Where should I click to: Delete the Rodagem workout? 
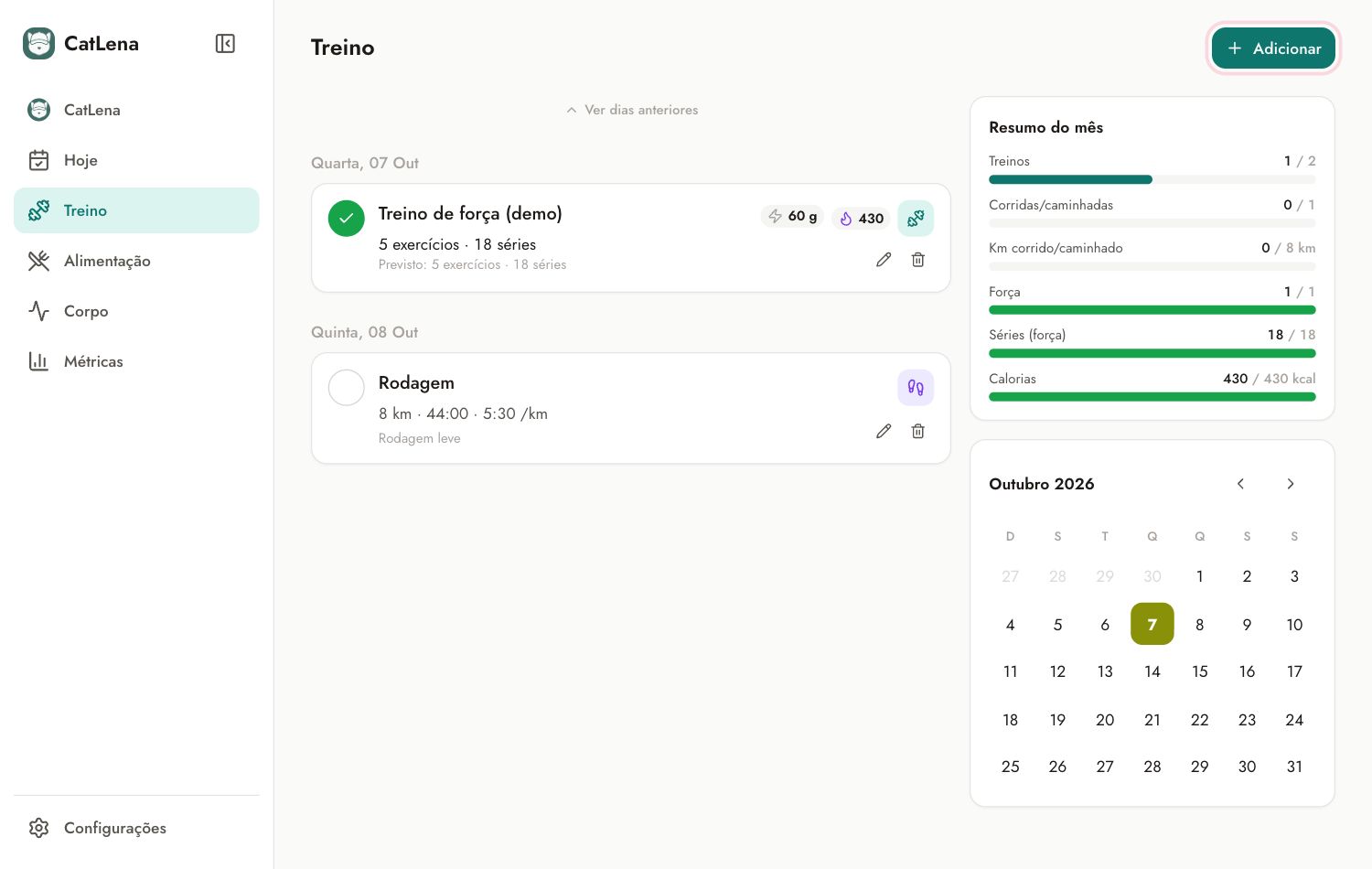(x=918, y=431)
